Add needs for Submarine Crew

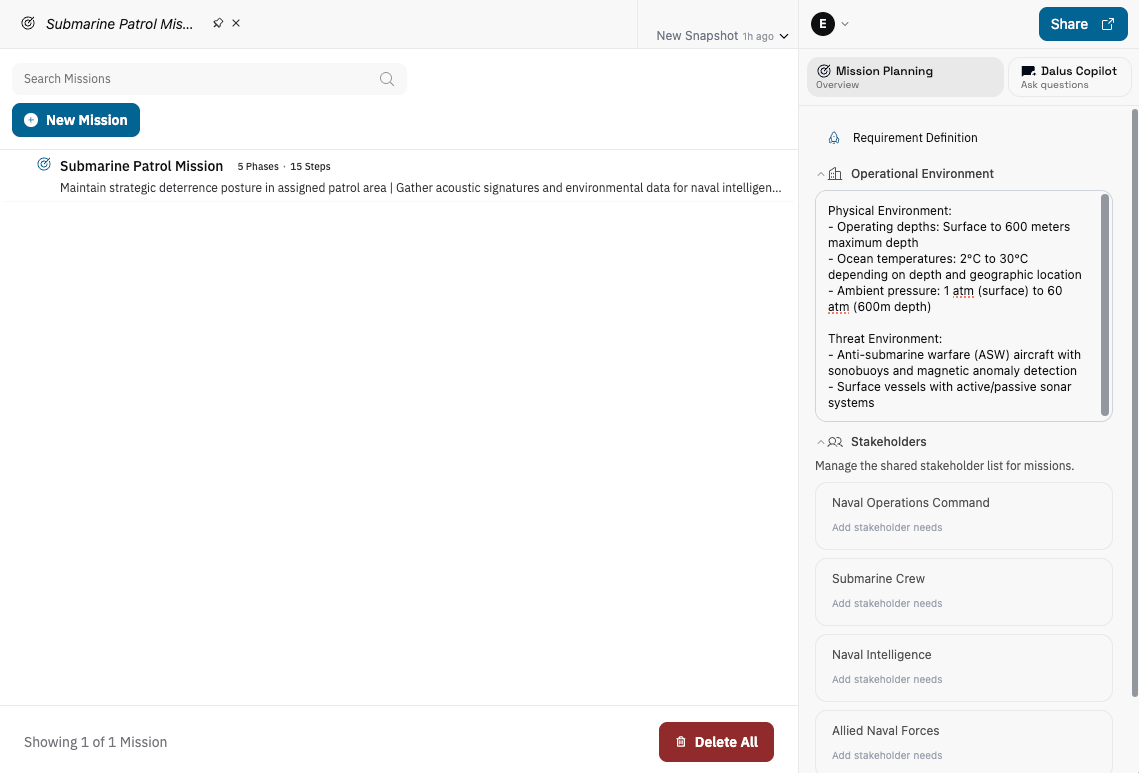coord(887,604)
